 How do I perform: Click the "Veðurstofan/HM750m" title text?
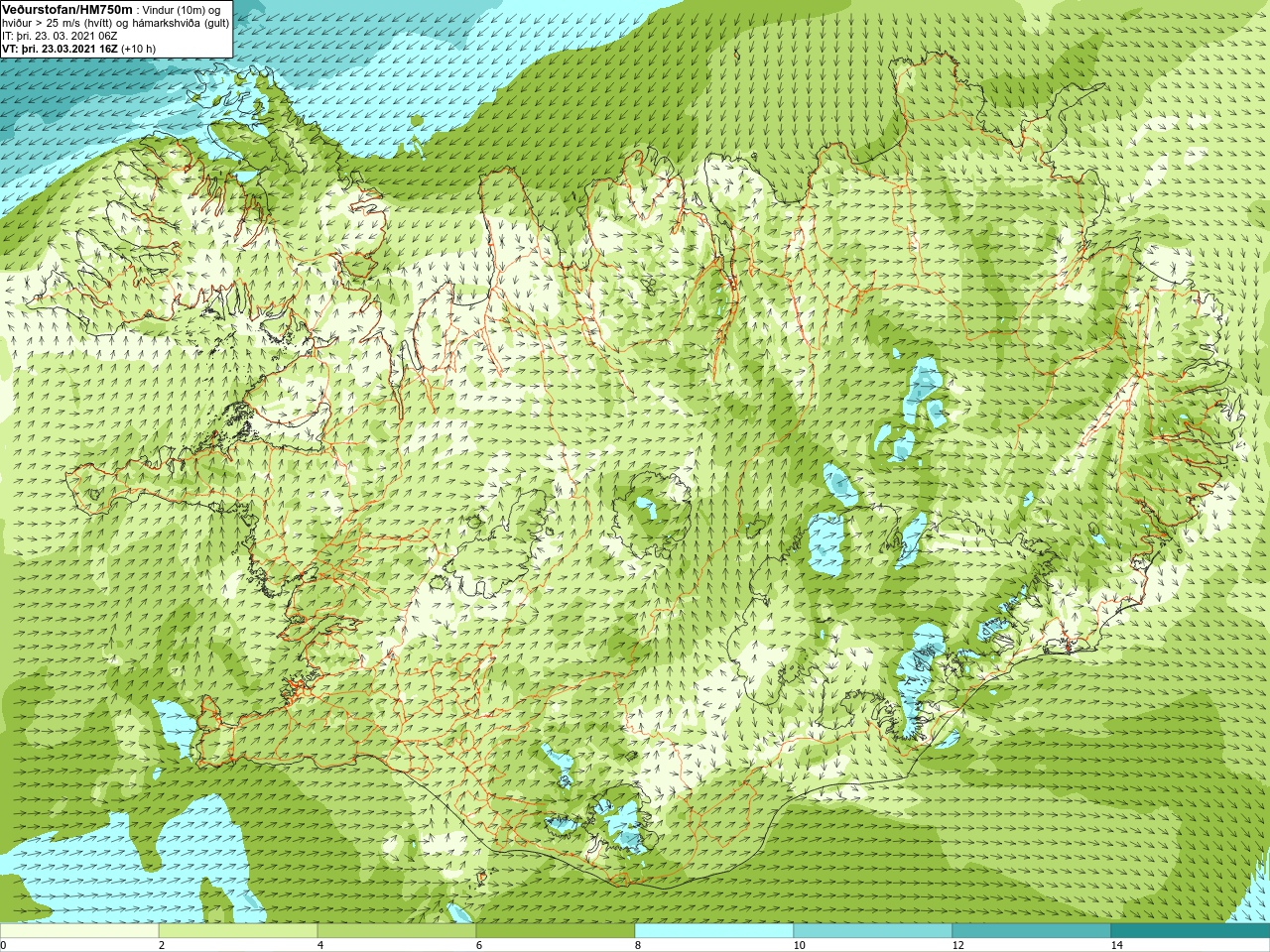point(67,9)
